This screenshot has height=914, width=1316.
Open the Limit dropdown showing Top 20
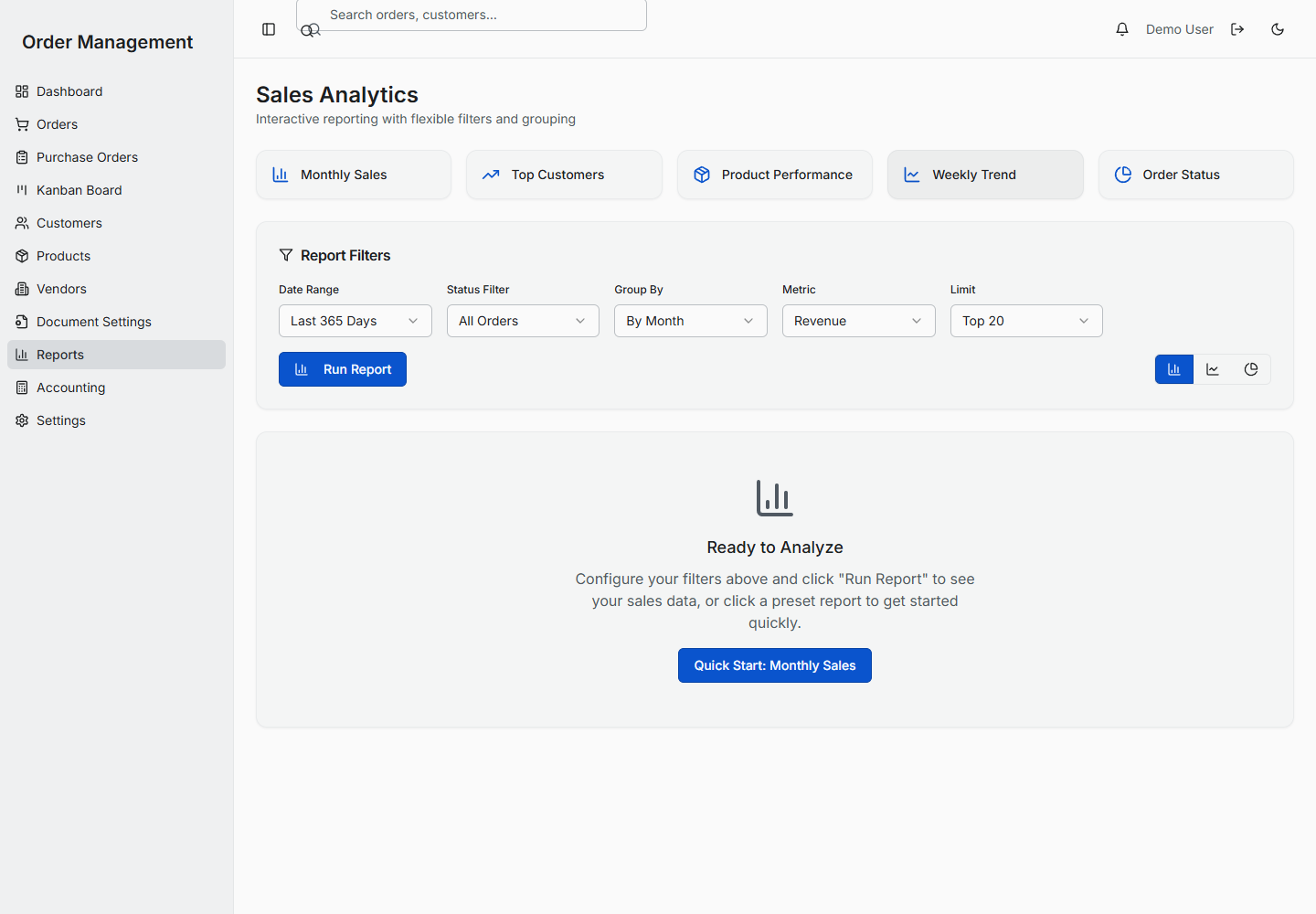click(x=1026, y=321)
